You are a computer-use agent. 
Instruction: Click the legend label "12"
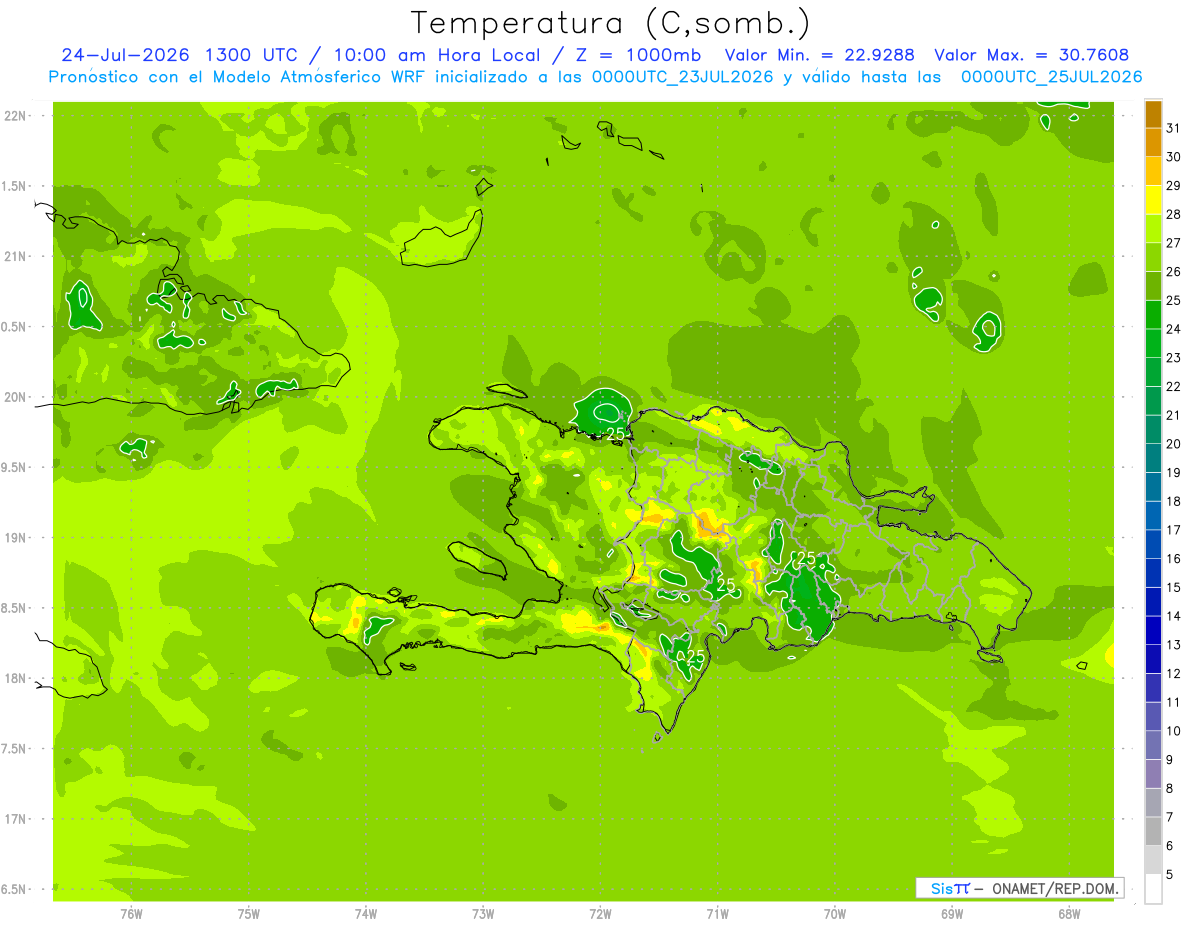pyautogui.click(x=1174, y=674)
